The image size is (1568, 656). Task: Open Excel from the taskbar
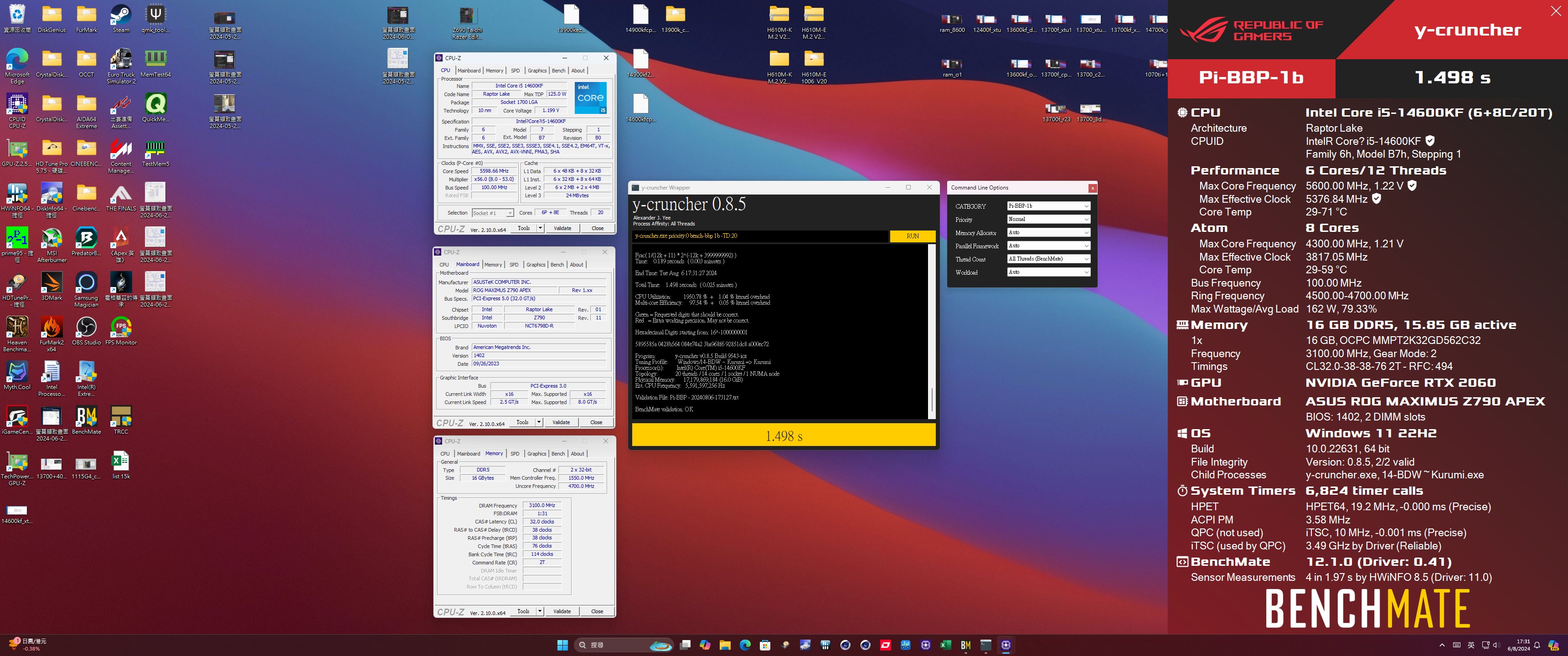(945, 645)
